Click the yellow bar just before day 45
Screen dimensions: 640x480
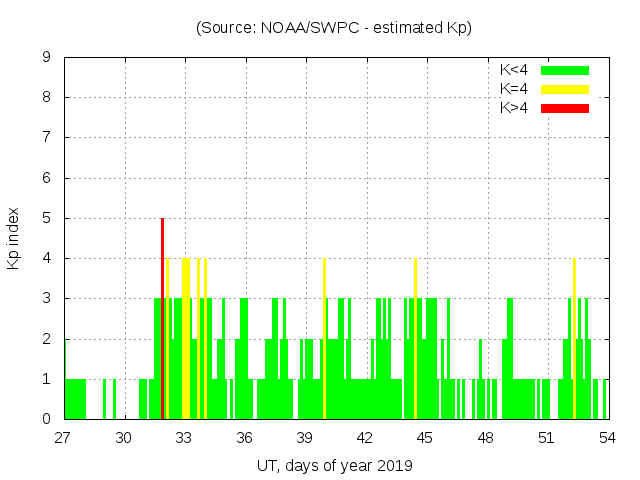pyautogui.click(x=415, y=340)
